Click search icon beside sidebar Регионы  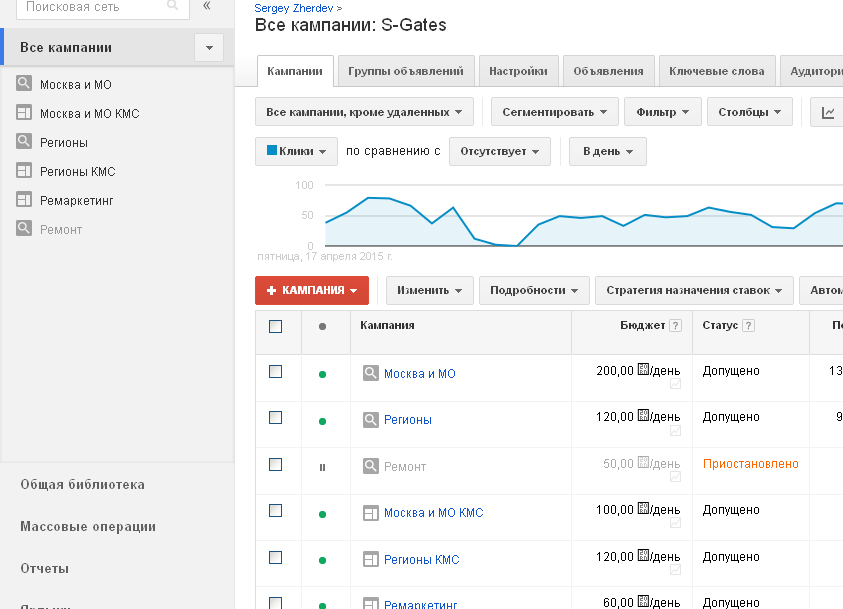[24, 141]
